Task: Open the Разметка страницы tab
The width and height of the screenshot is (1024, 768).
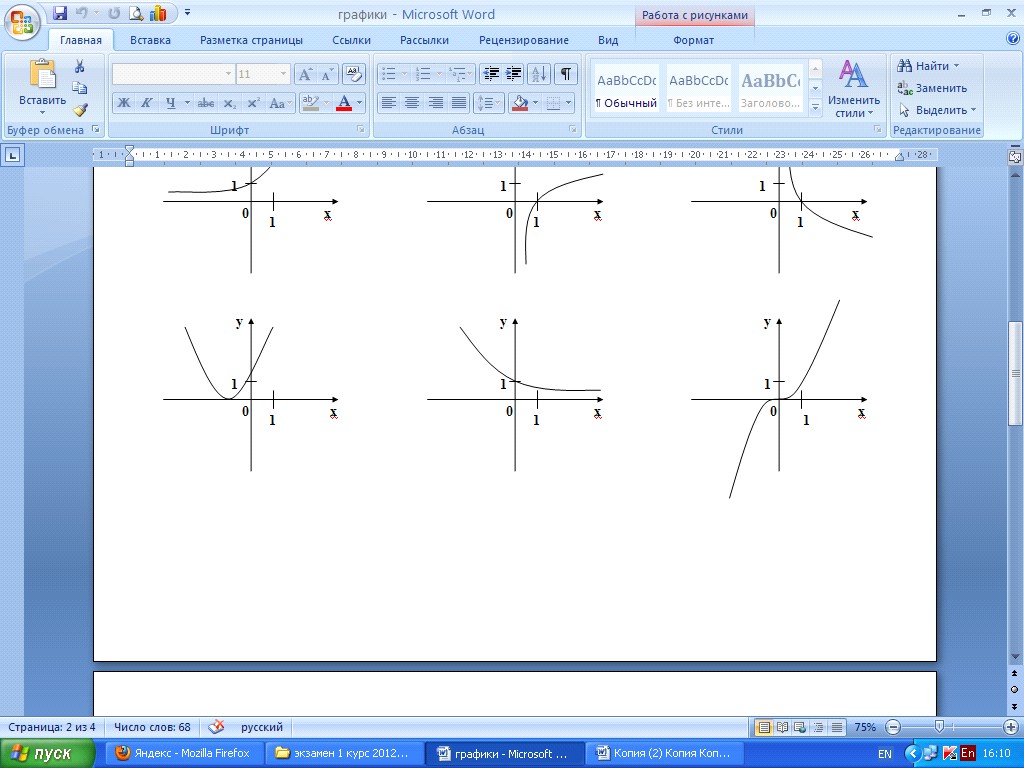Action: [x=251, y=40]
